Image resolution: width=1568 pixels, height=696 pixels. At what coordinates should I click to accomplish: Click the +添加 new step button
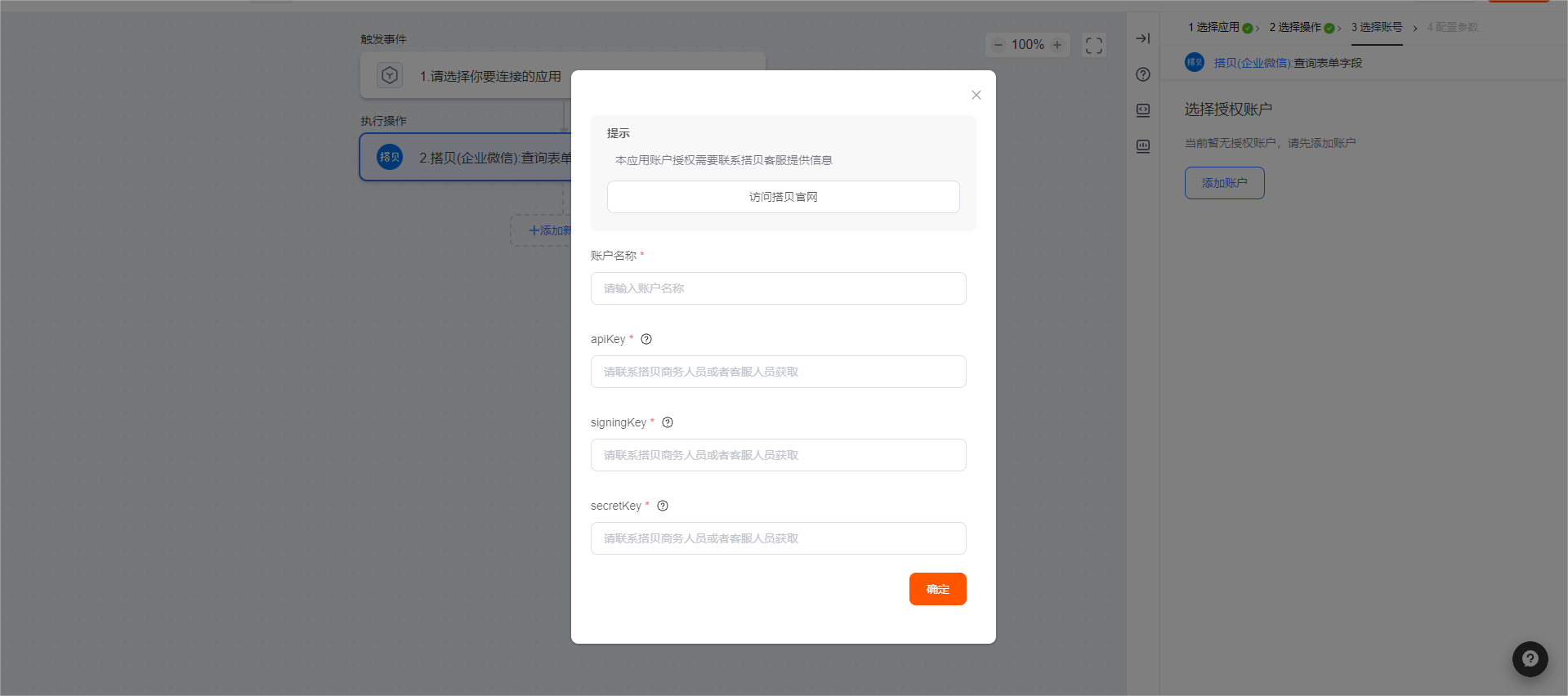tap(542, 230)
